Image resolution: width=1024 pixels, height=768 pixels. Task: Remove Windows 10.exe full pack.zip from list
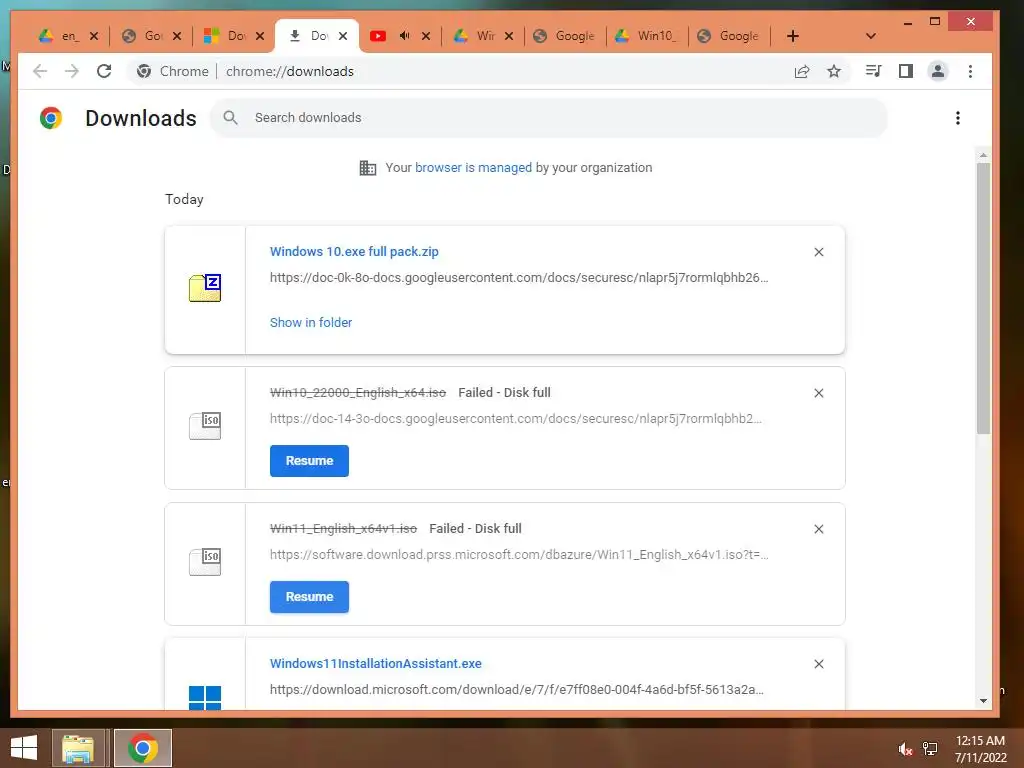[819, 252]
